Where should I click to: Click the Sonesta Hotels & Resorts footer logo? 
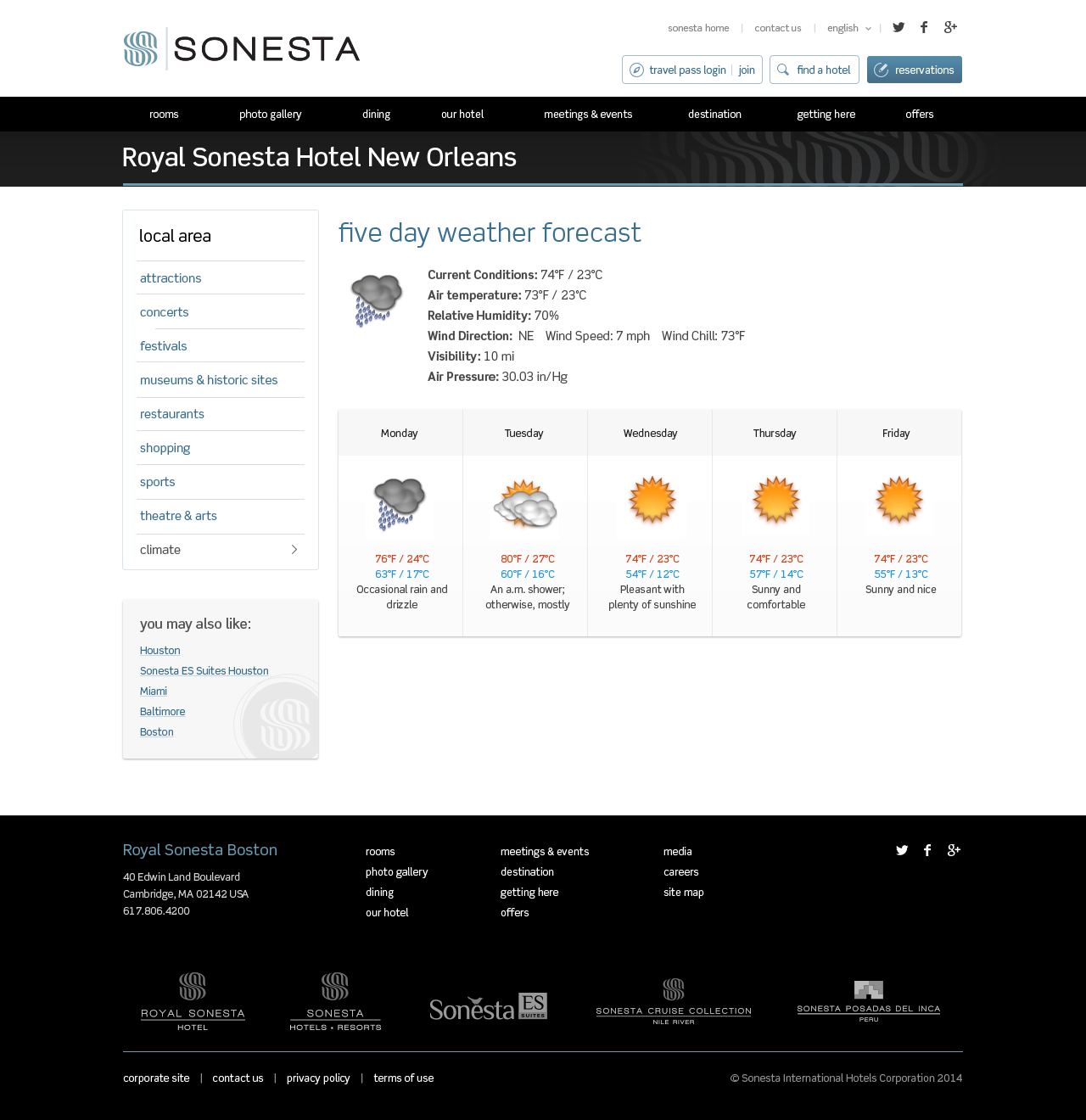335,1001
